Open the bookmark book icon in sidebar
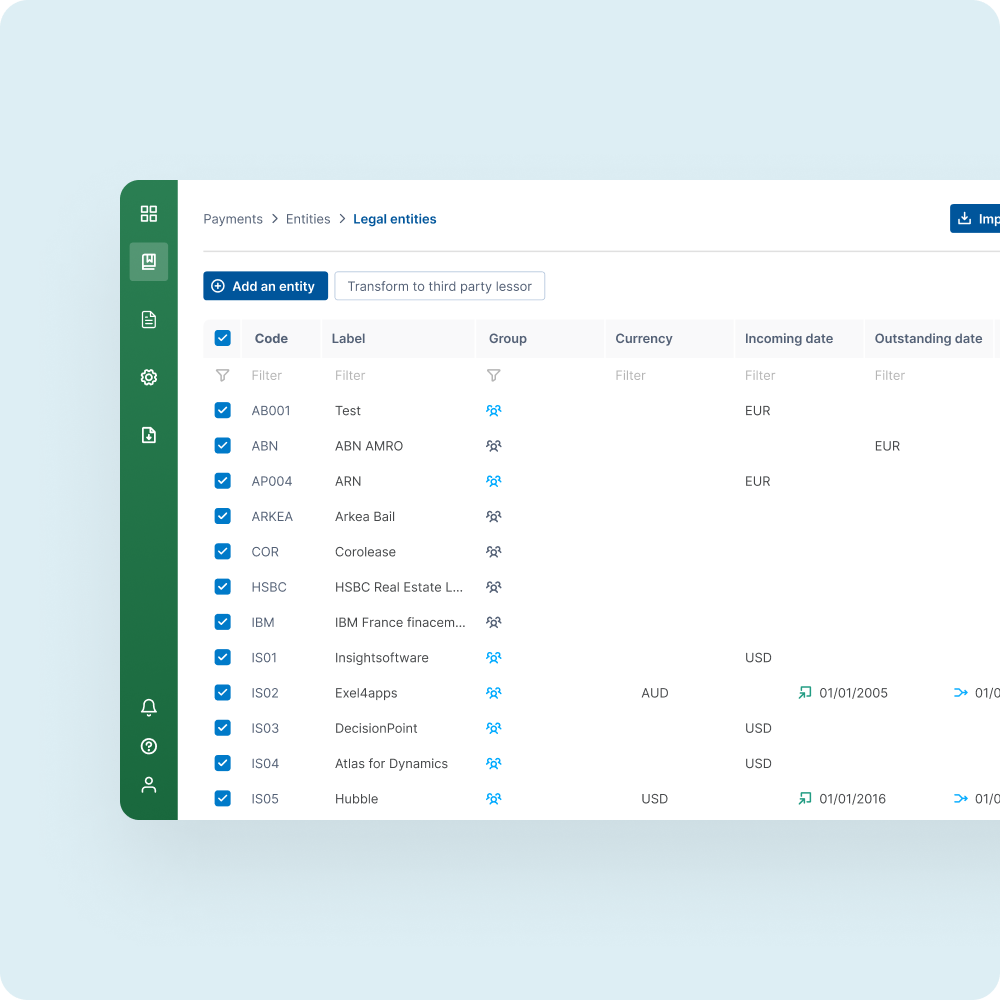Screen dimensions: 1000x1000 (149, 261)
